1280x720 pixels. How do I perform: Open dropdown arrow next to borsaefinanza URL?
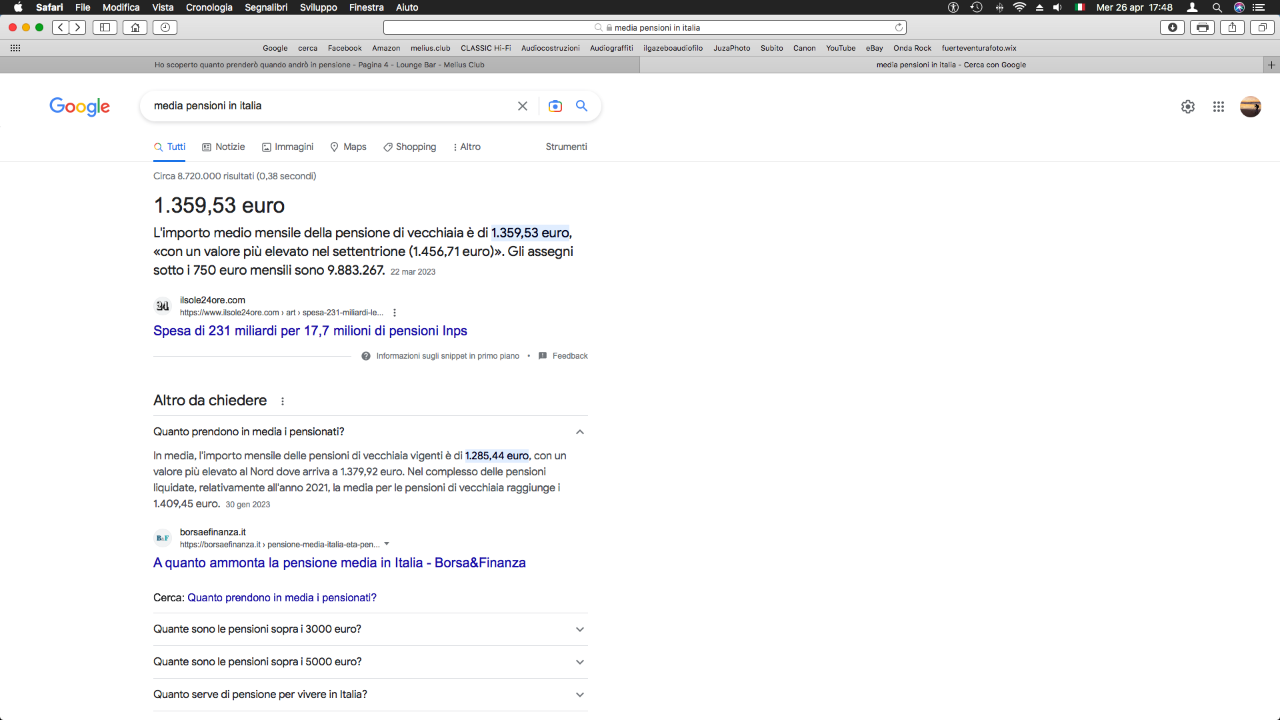(387, 544)
